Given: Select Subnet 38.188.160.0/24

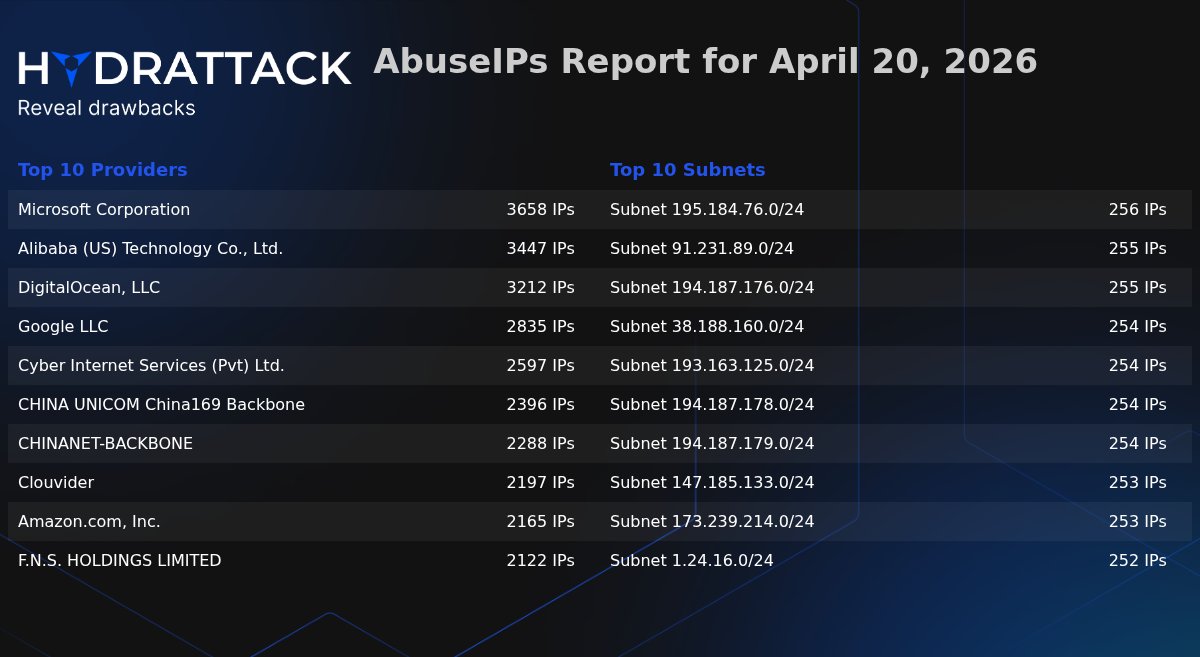Looking at the screenshot, I should (x=707, y=327).
